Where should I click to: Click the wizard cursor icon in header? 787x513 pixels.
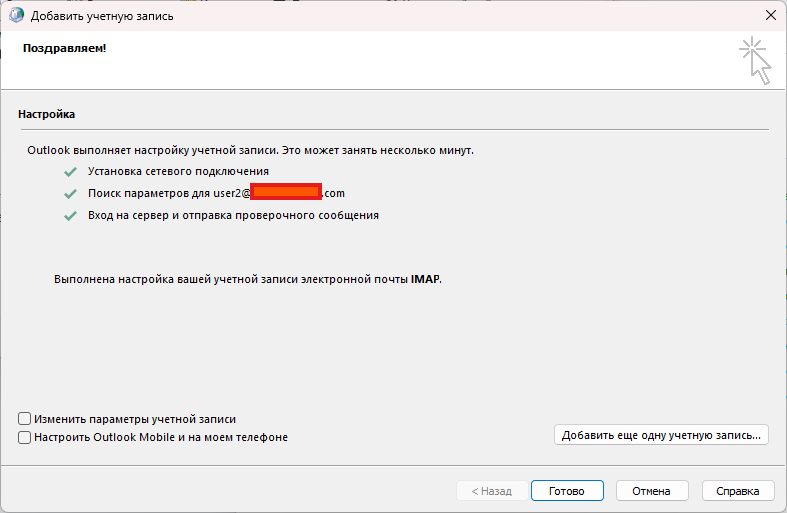[x=756, y=60]
